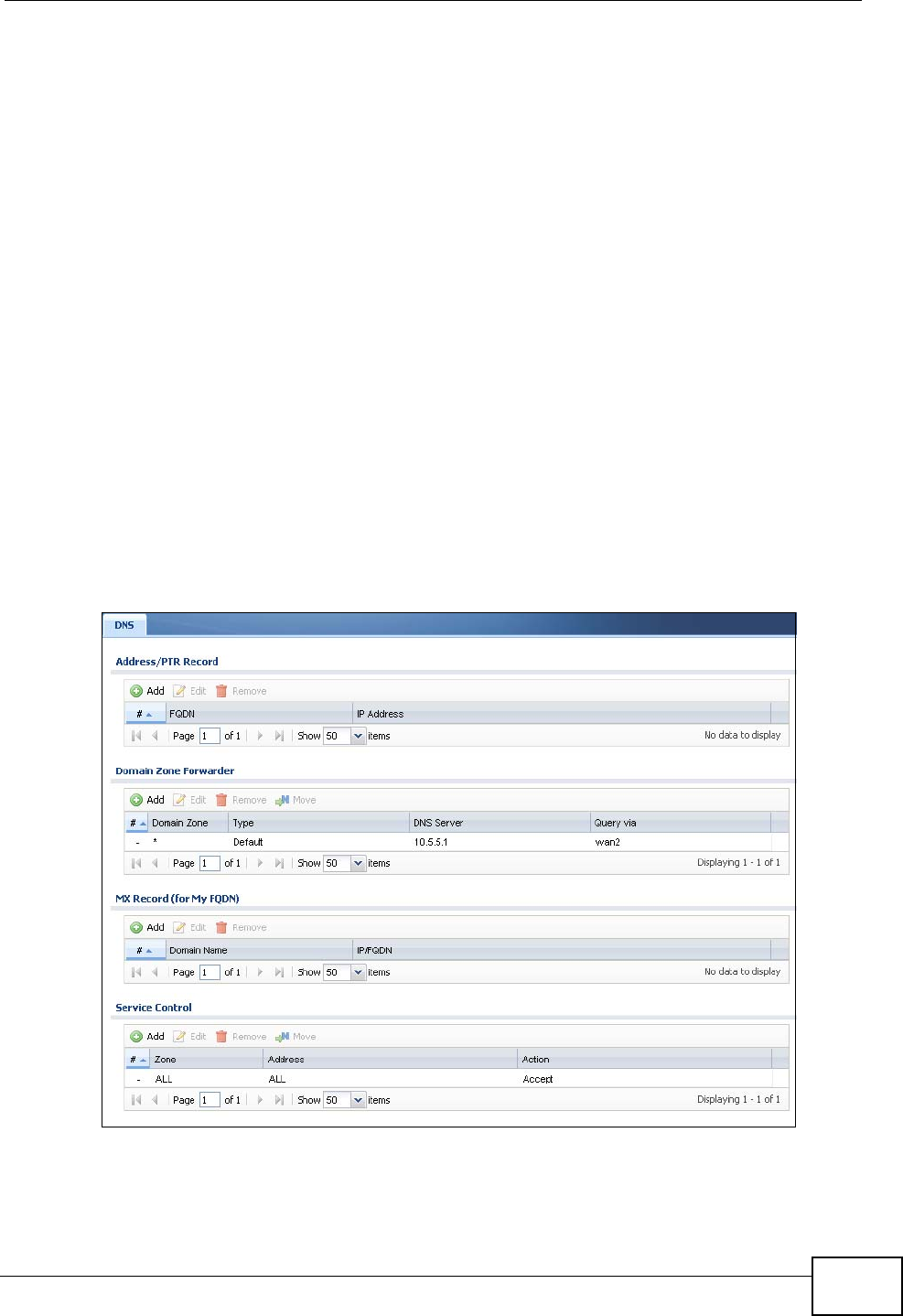
Task: Click Move in Domain Zone Forwarder toolbar
Action: click(x=296, y=800)
